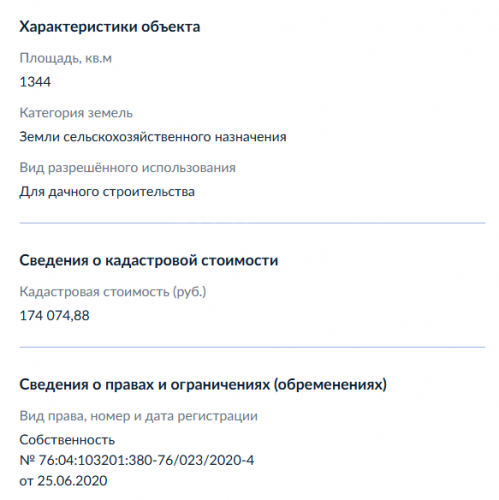The image size is (499, 500).
Task: Click the word (обременениях) in the heading
Action: pos(330,385)
